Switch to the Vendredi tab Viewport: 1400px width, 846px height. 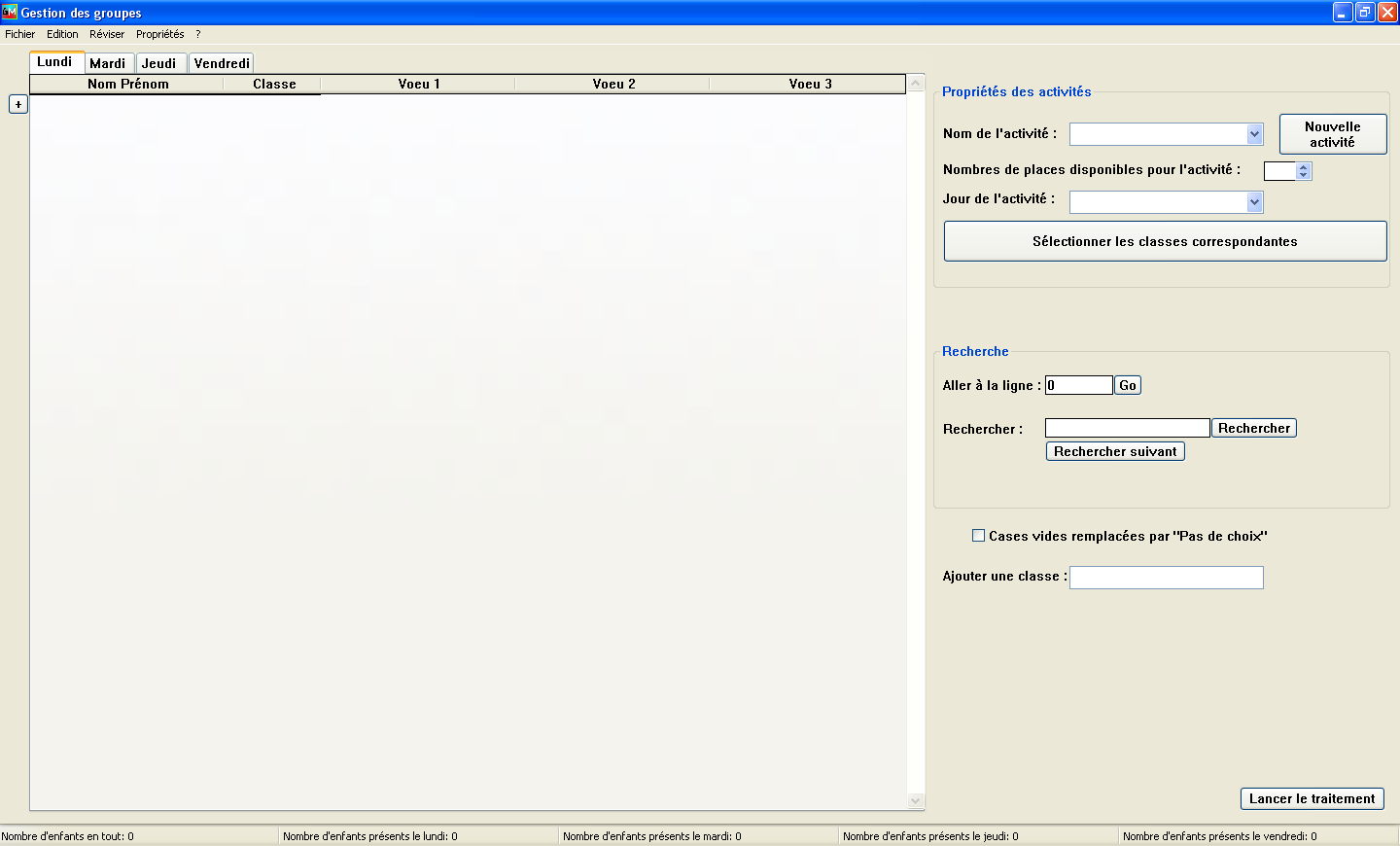pyautogui.click(x=221, y=62)
